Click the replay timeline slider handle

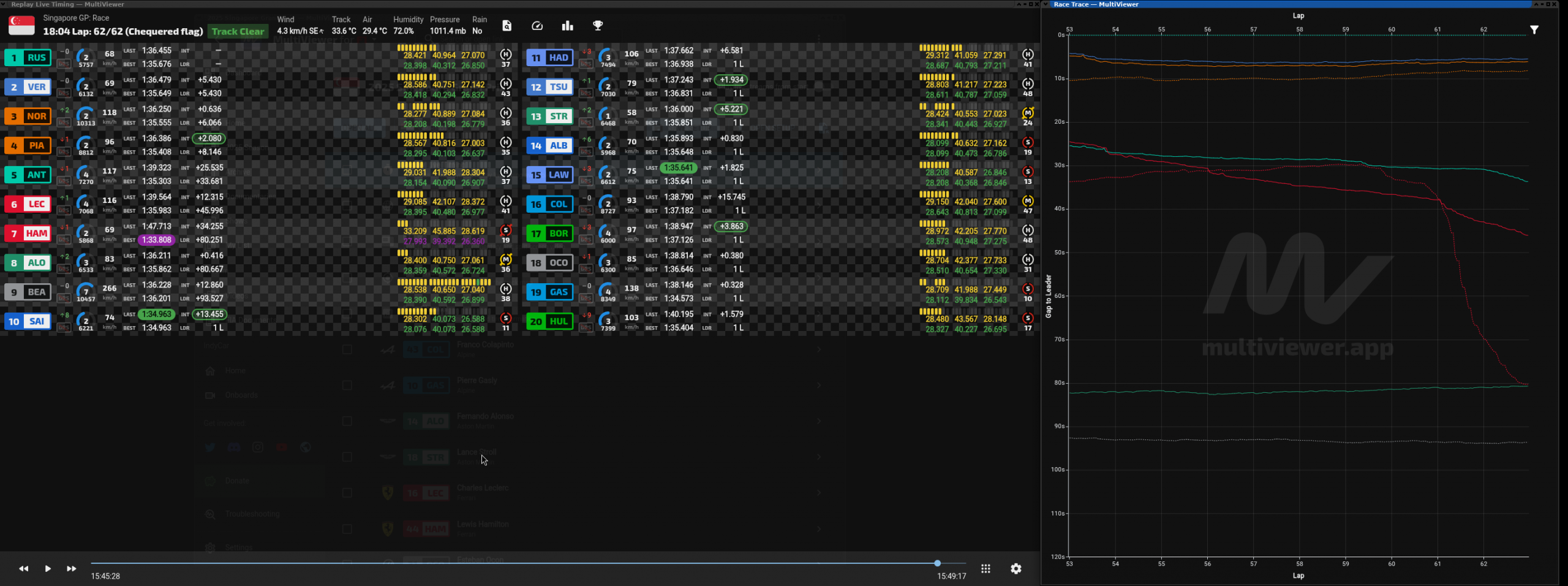[937, 563]
